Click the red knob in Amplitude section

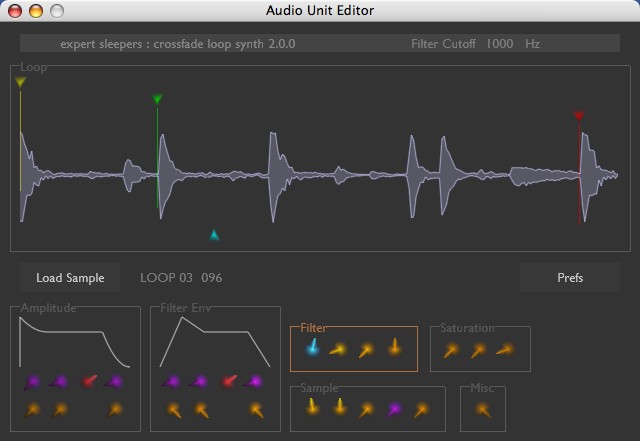(89, 381)
